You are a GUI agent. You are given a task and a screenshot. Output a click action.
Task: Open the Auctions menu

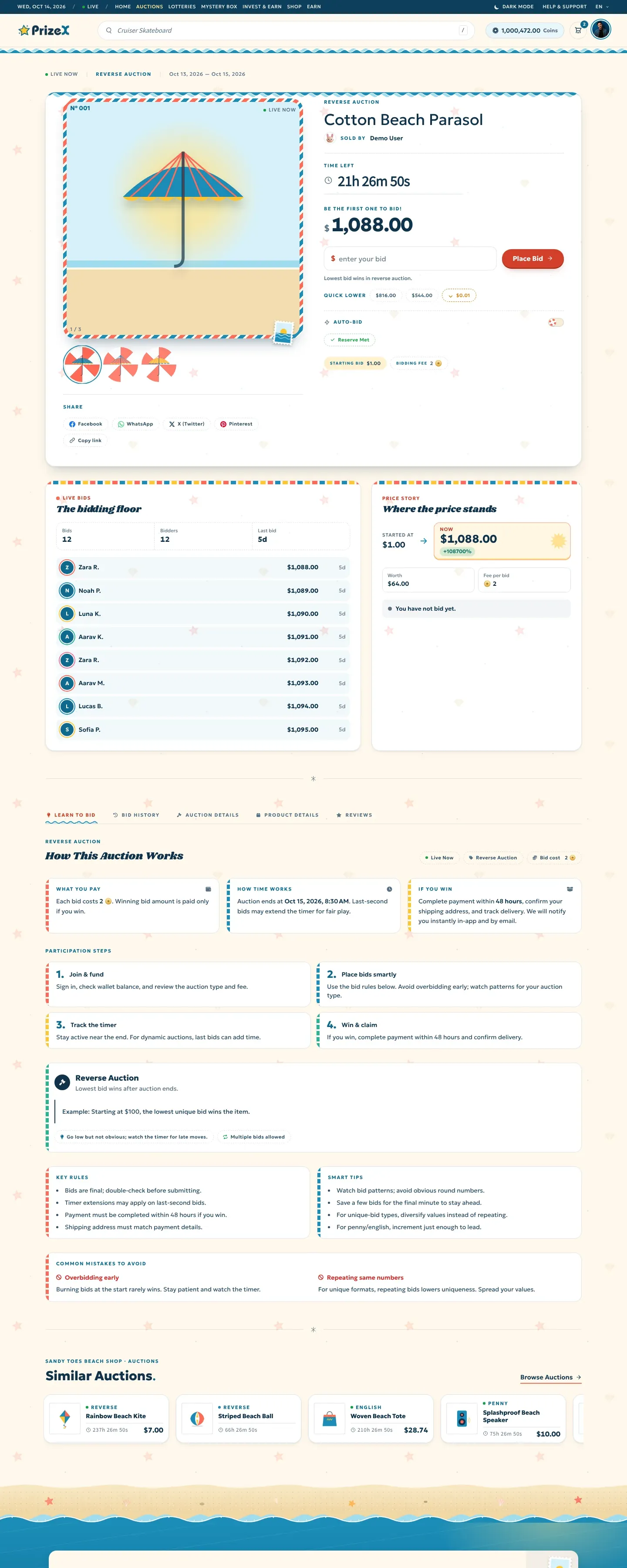click(149, 7)
